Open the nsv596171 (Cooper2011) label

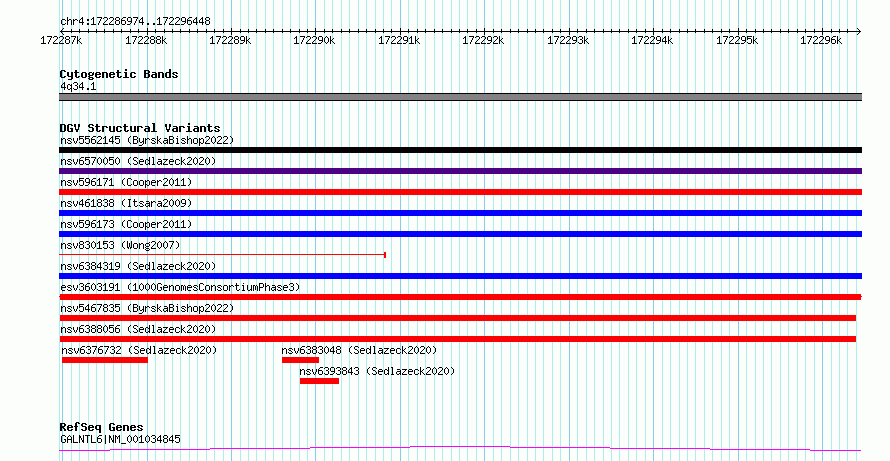[x=126, y=182]
